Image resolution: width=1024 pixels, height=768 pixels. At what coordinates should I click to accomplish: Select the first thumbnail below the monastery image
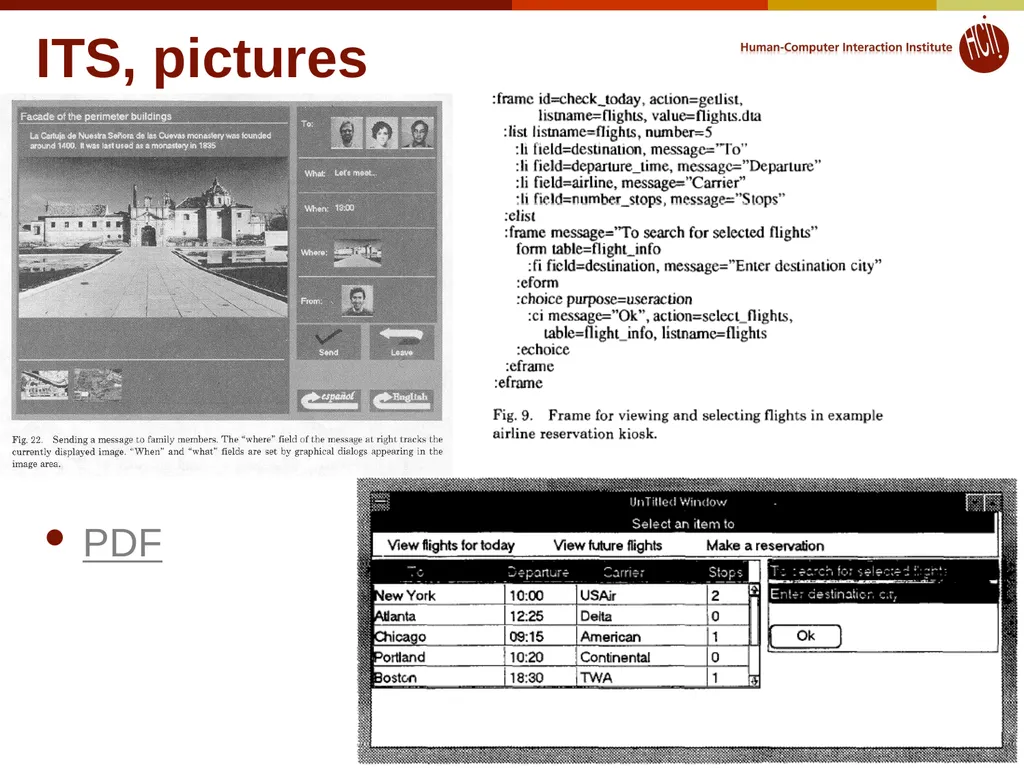(x=44, y=384)
